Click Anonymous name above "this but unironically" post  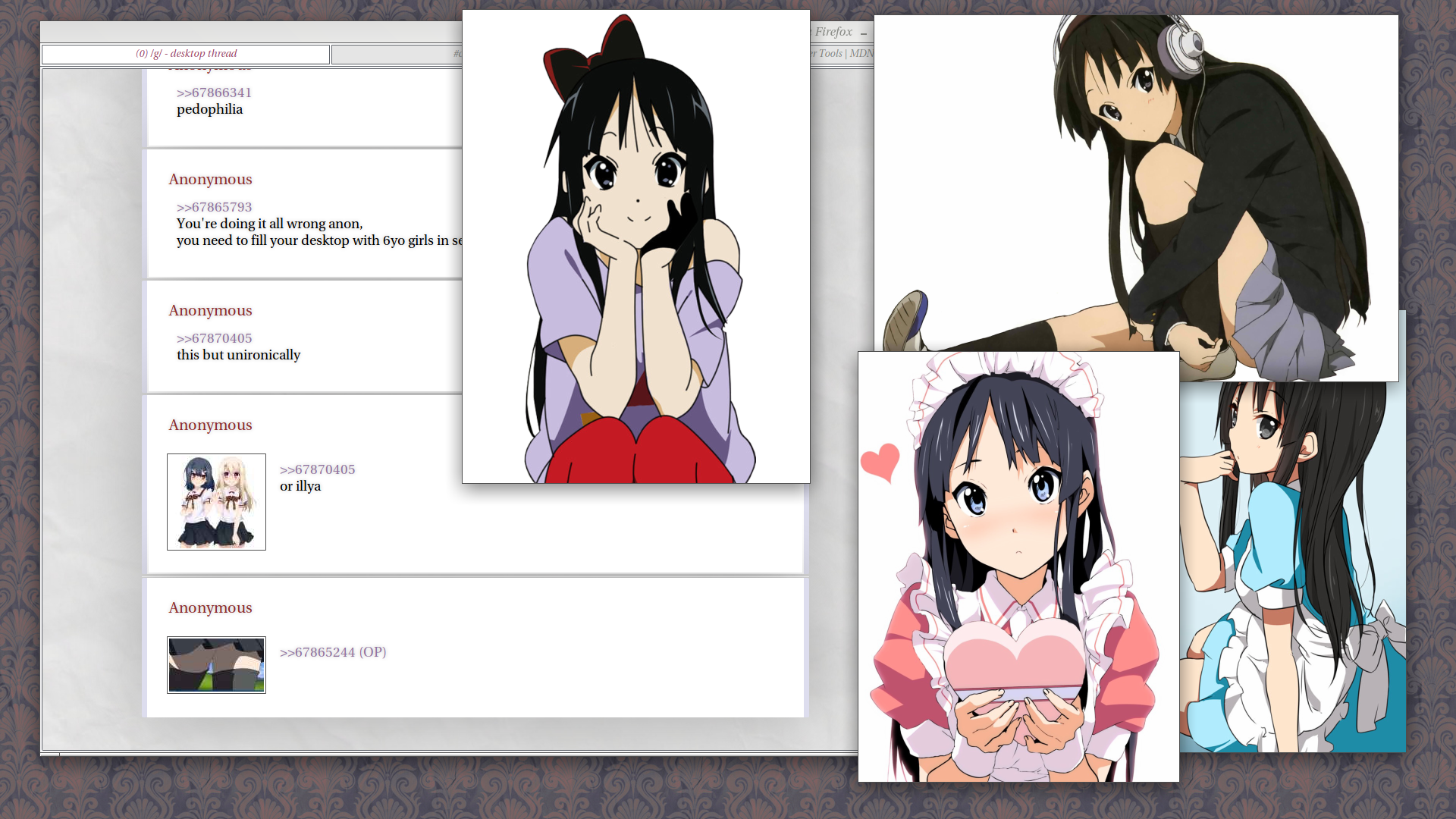click(210, 311)
